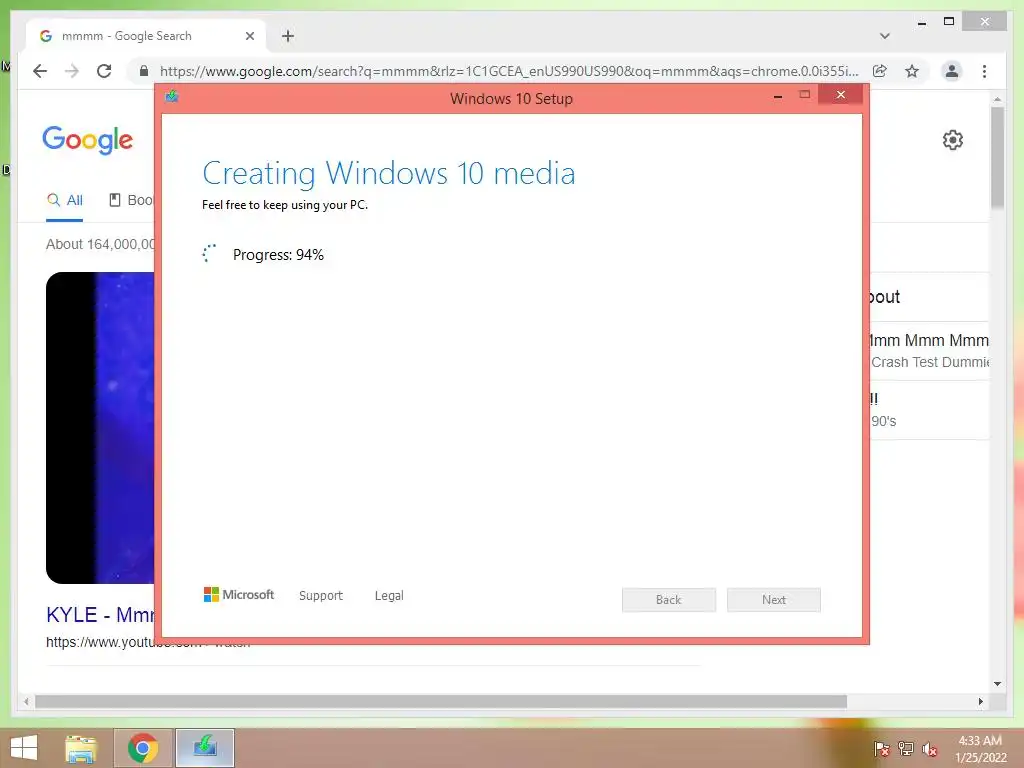Click the Microsoft logo in Setup
Image resolution: width=1024 pixels, height=768 pixels.
[239, 594]
